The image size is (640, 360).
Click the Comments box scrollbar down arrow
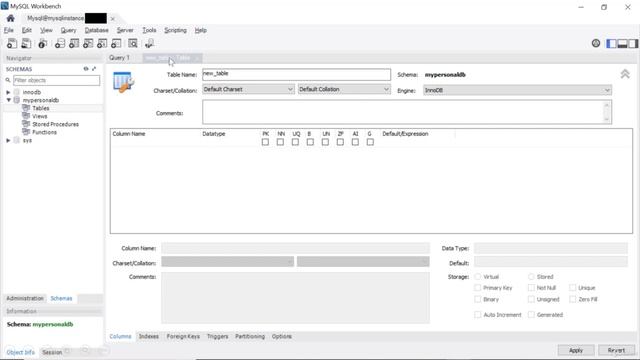(x=607, y=119)
